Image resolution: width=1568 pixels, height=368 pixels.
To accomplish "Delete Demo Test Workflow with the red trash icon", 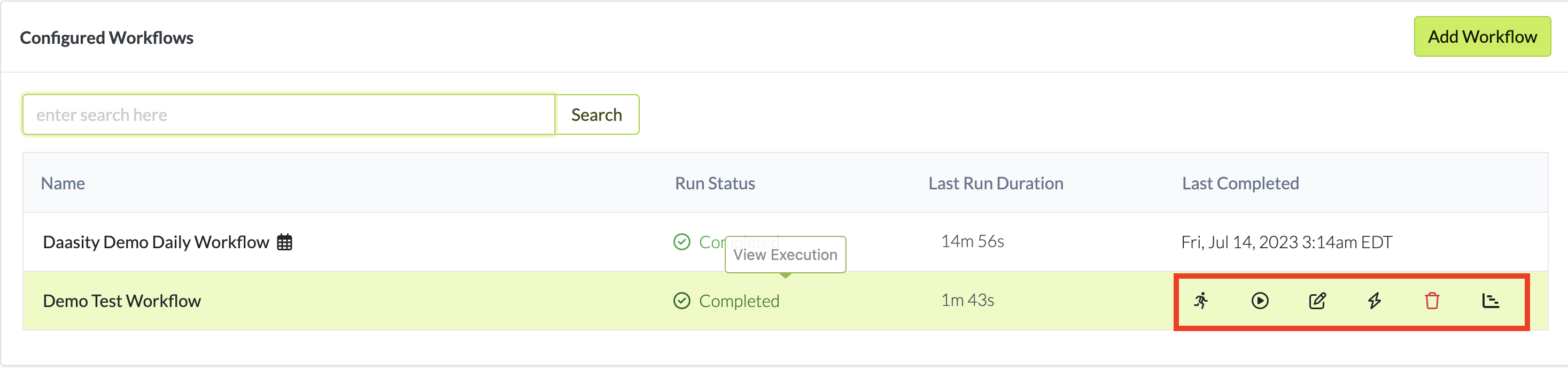I will click(1432, 301).
